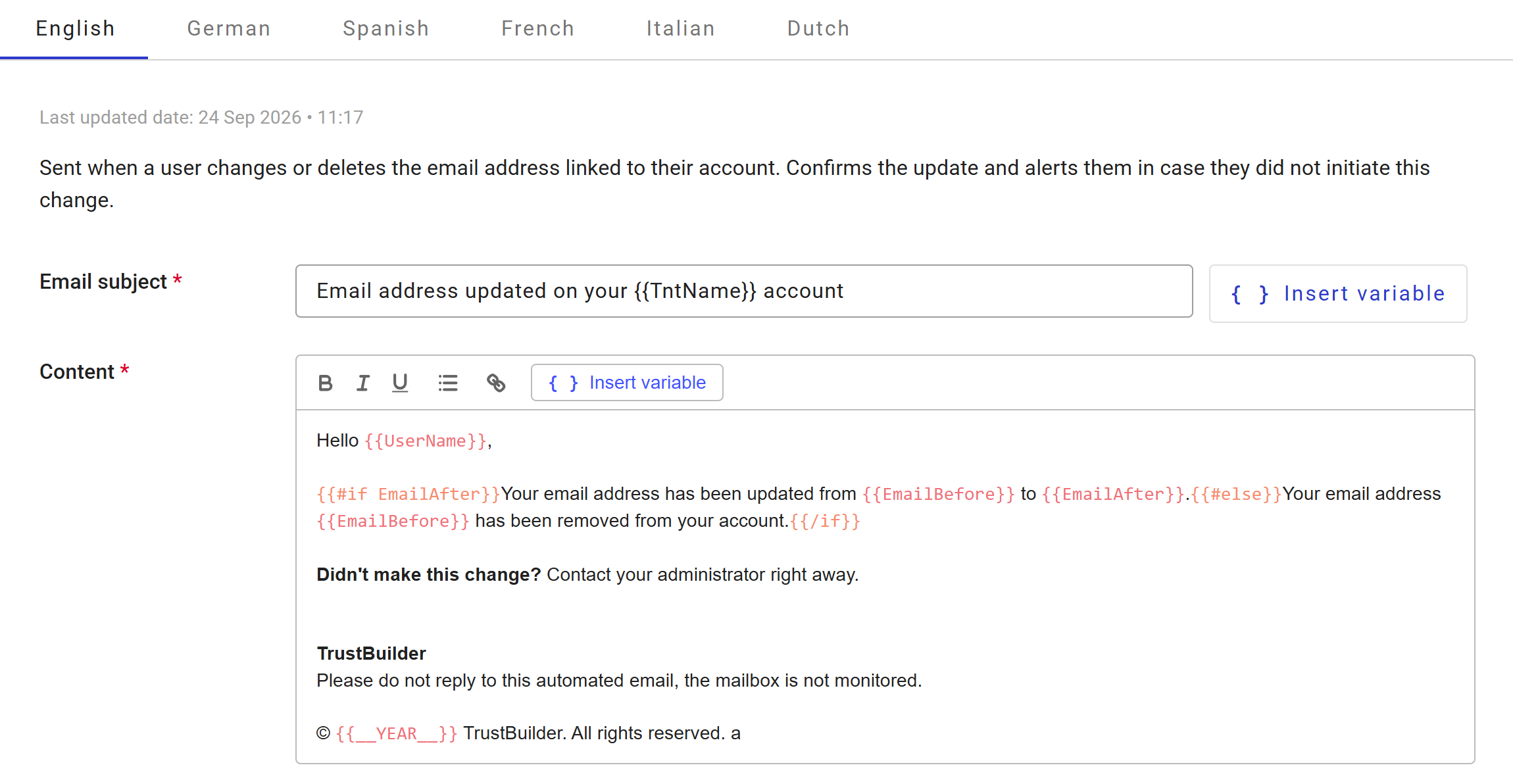Select the French tab
1513x784 pixels.
[x=537, y=28]
